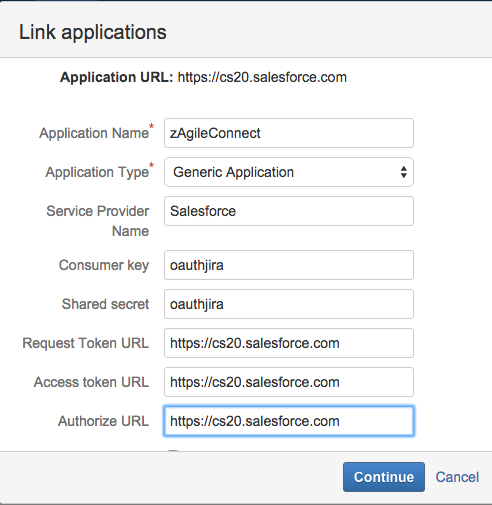Click the Consumer key label

click(104, 265)
